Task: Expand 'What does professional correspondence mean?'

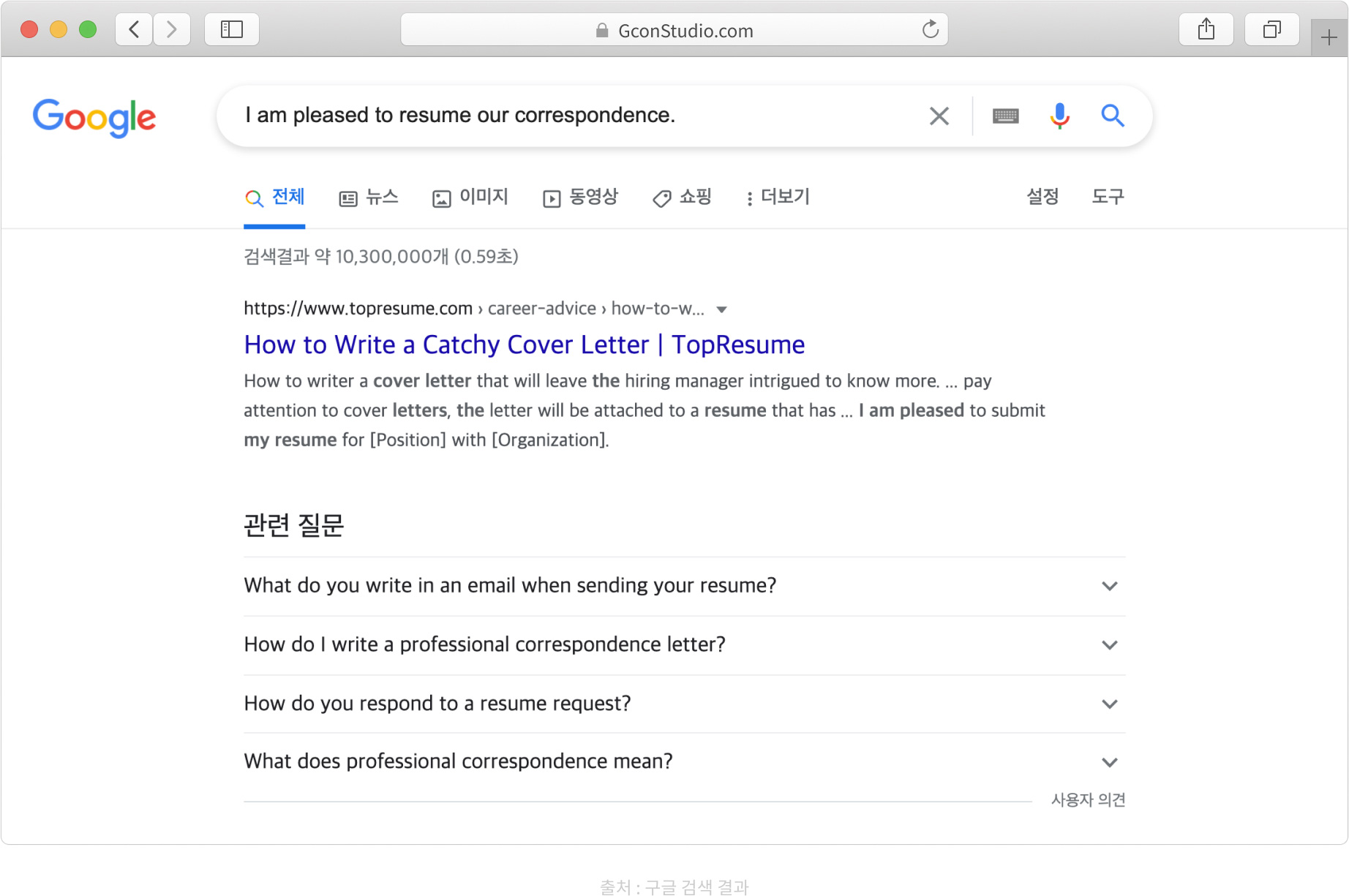Action: coord(1109,761)
